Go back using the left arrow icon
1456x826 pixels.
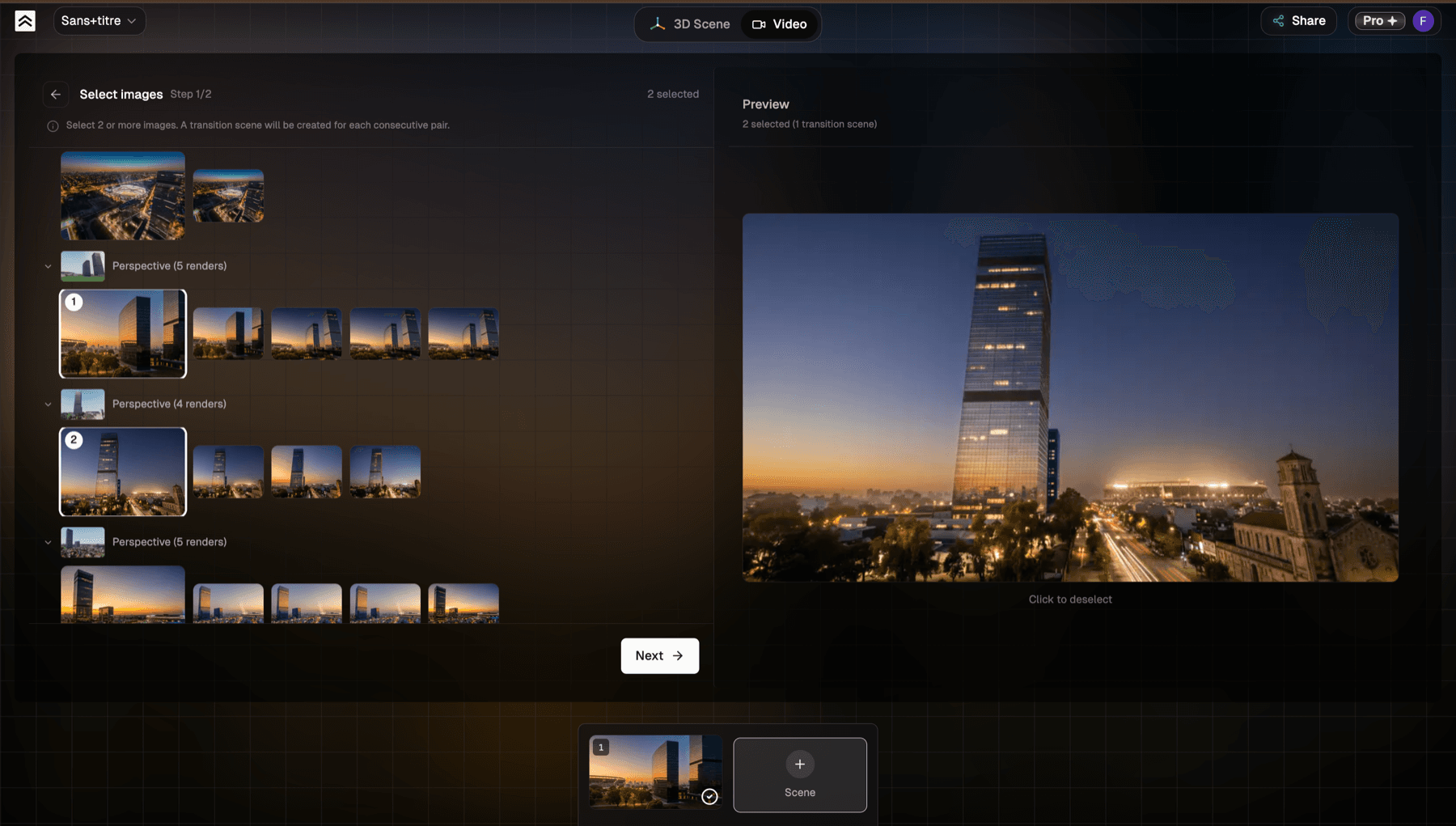tap(56, 95)
